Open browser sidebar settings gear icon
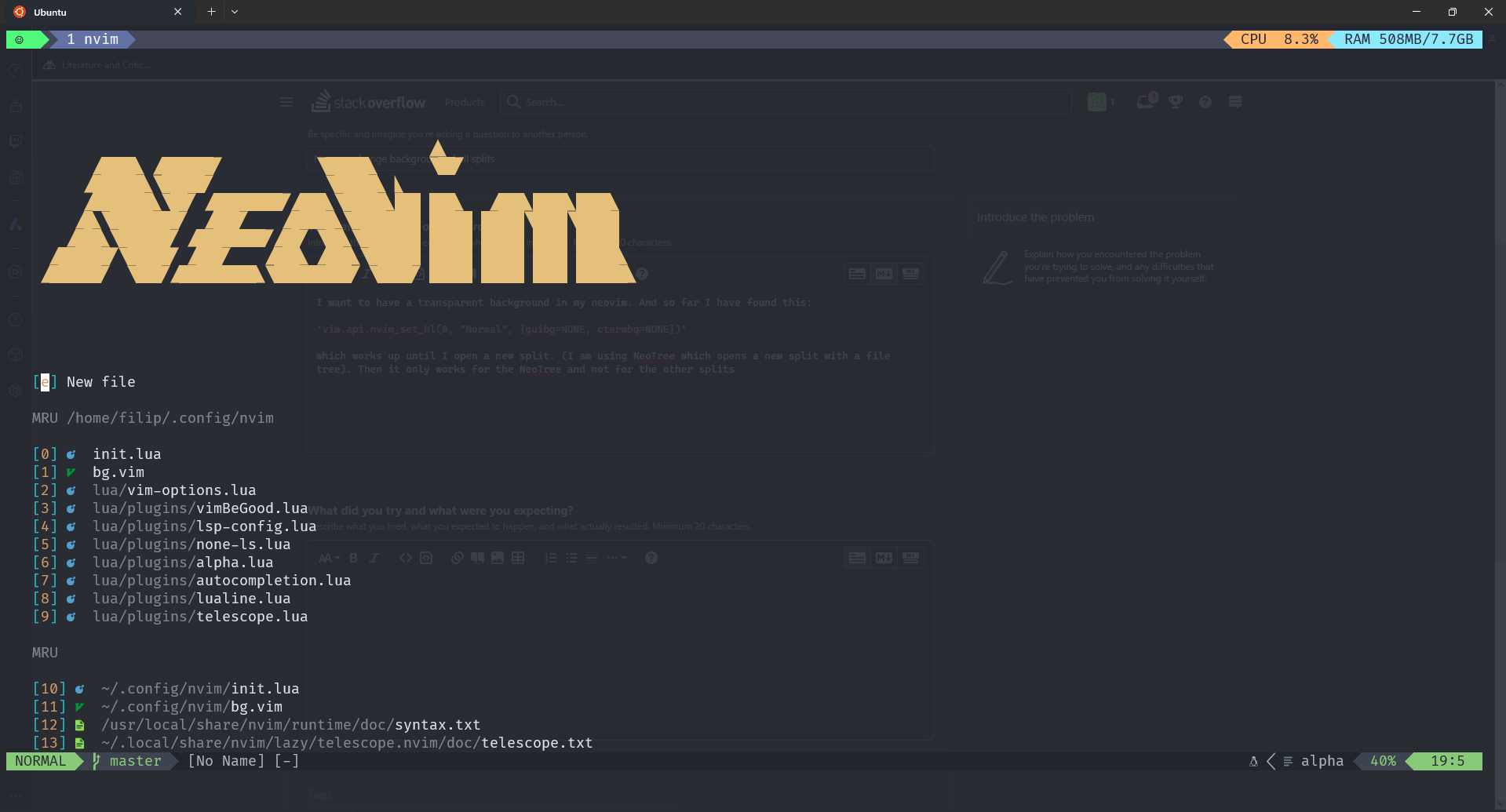This screenshot has height=812, width=1506. [15, 390]
